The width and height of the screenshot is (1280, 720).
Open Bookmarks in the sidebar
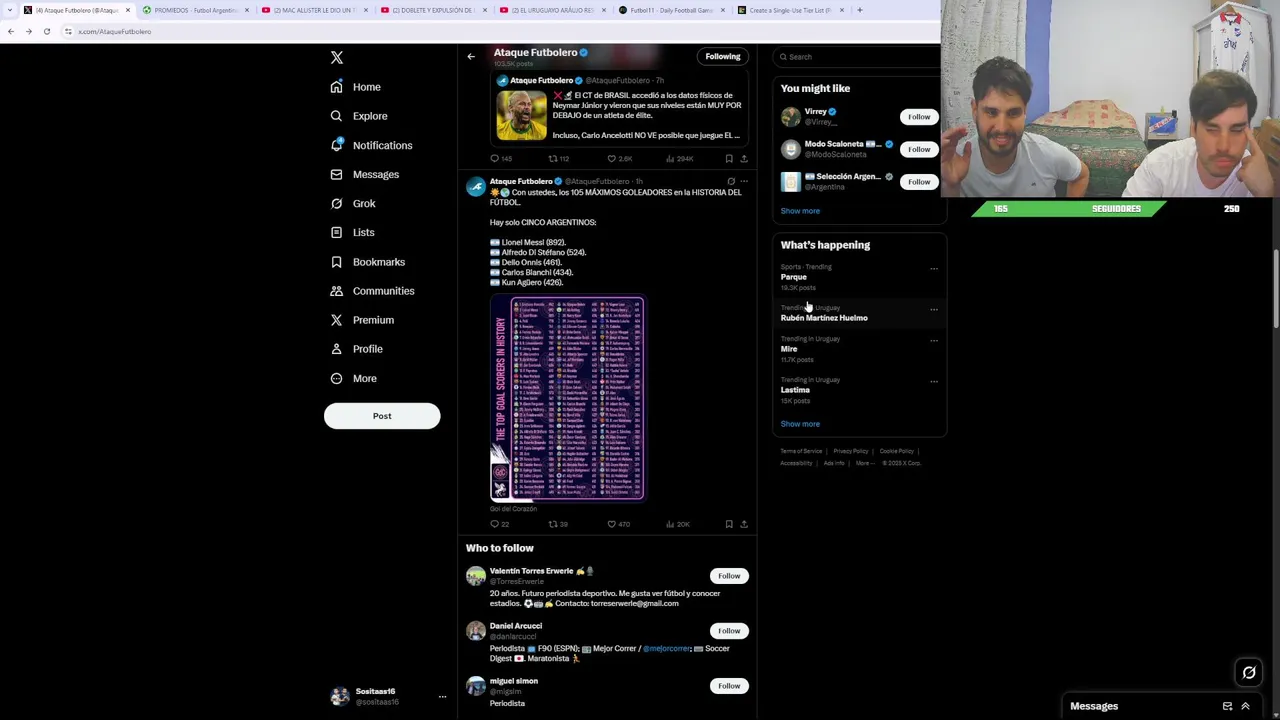click(368, 262)
